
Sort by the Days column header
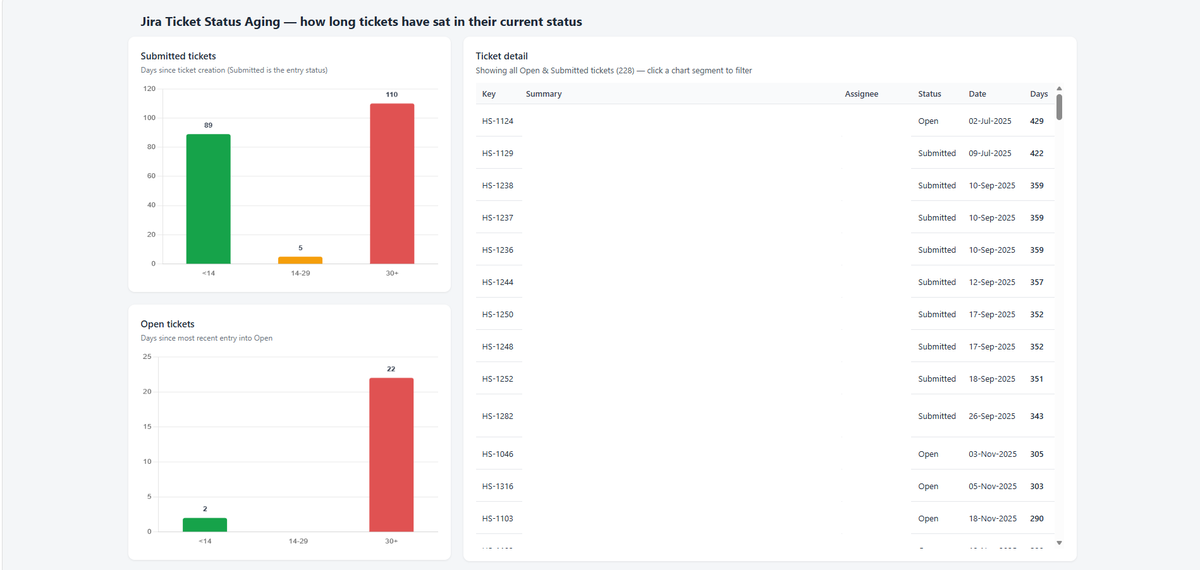click(x=1039, y=94)
